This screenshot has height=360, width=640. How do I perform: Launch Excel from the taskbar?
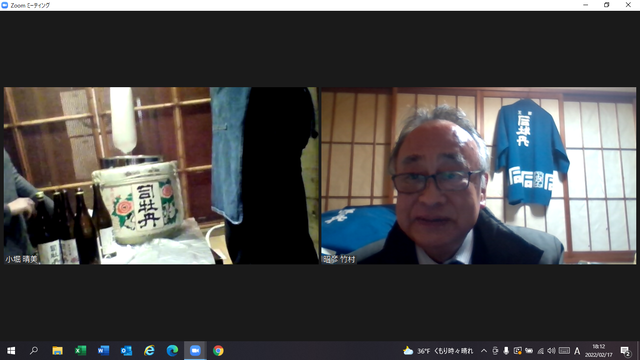pyautogui.click(x=80, y=351)
